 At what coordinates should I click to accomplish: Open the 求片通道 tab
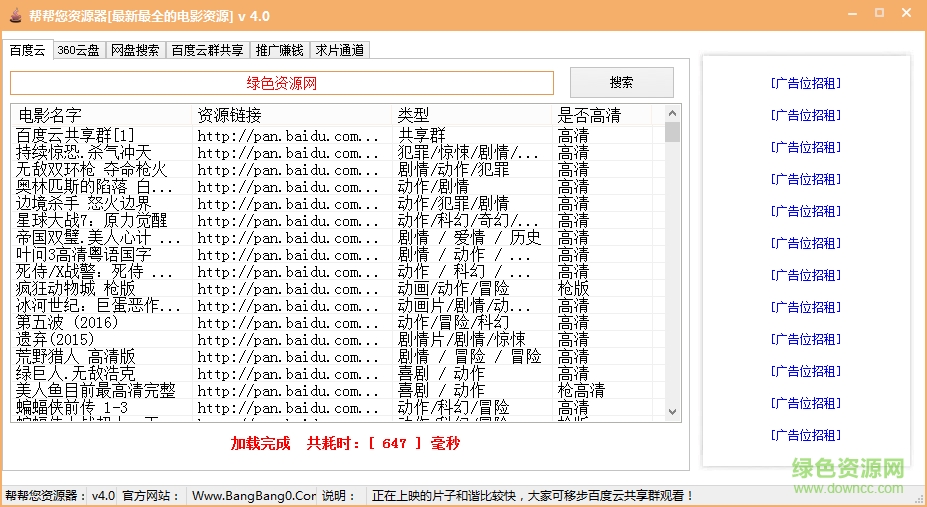pos(340,51)
